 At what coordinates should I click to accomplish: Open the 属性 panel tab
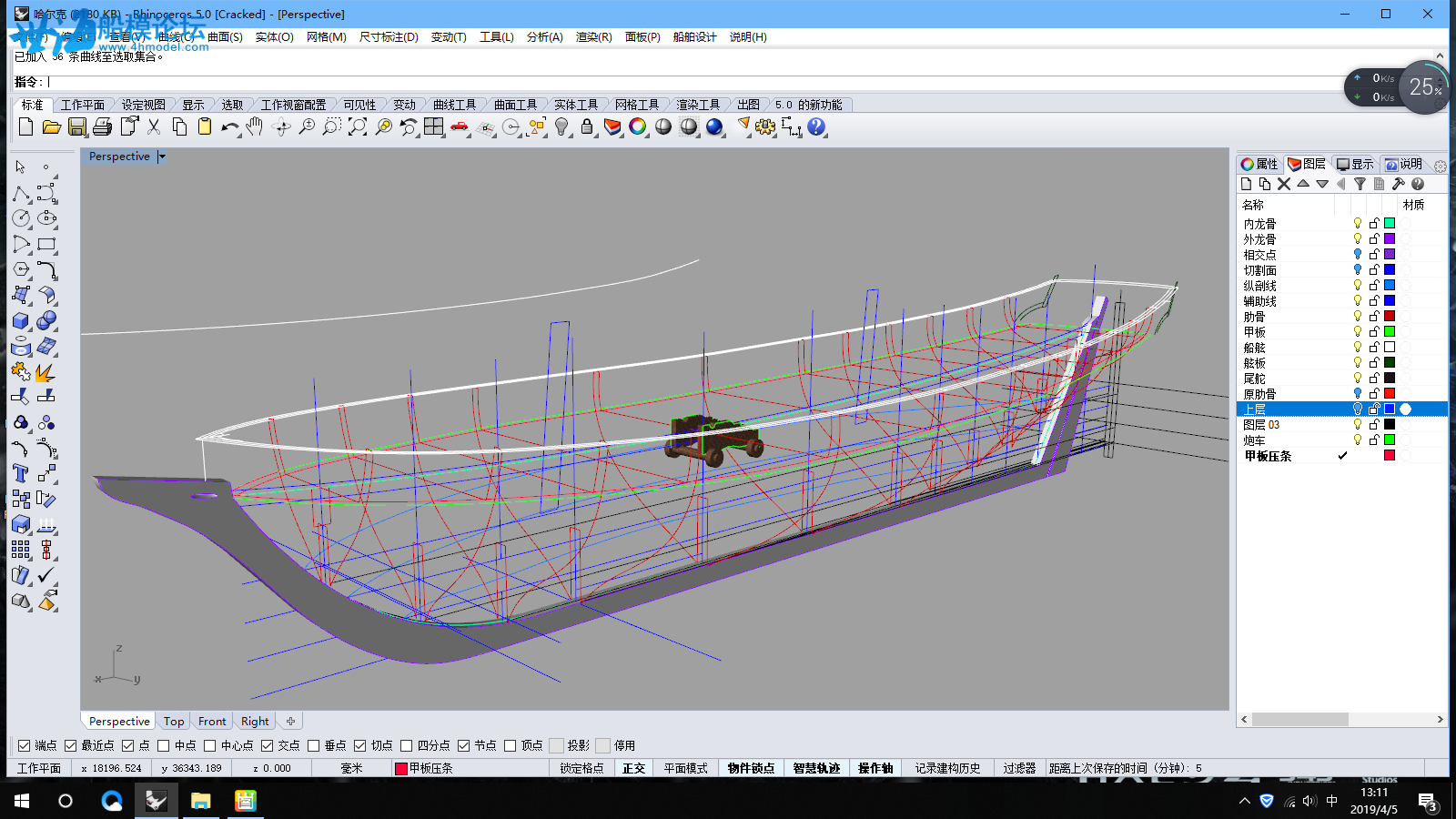tap(1260, 164)
